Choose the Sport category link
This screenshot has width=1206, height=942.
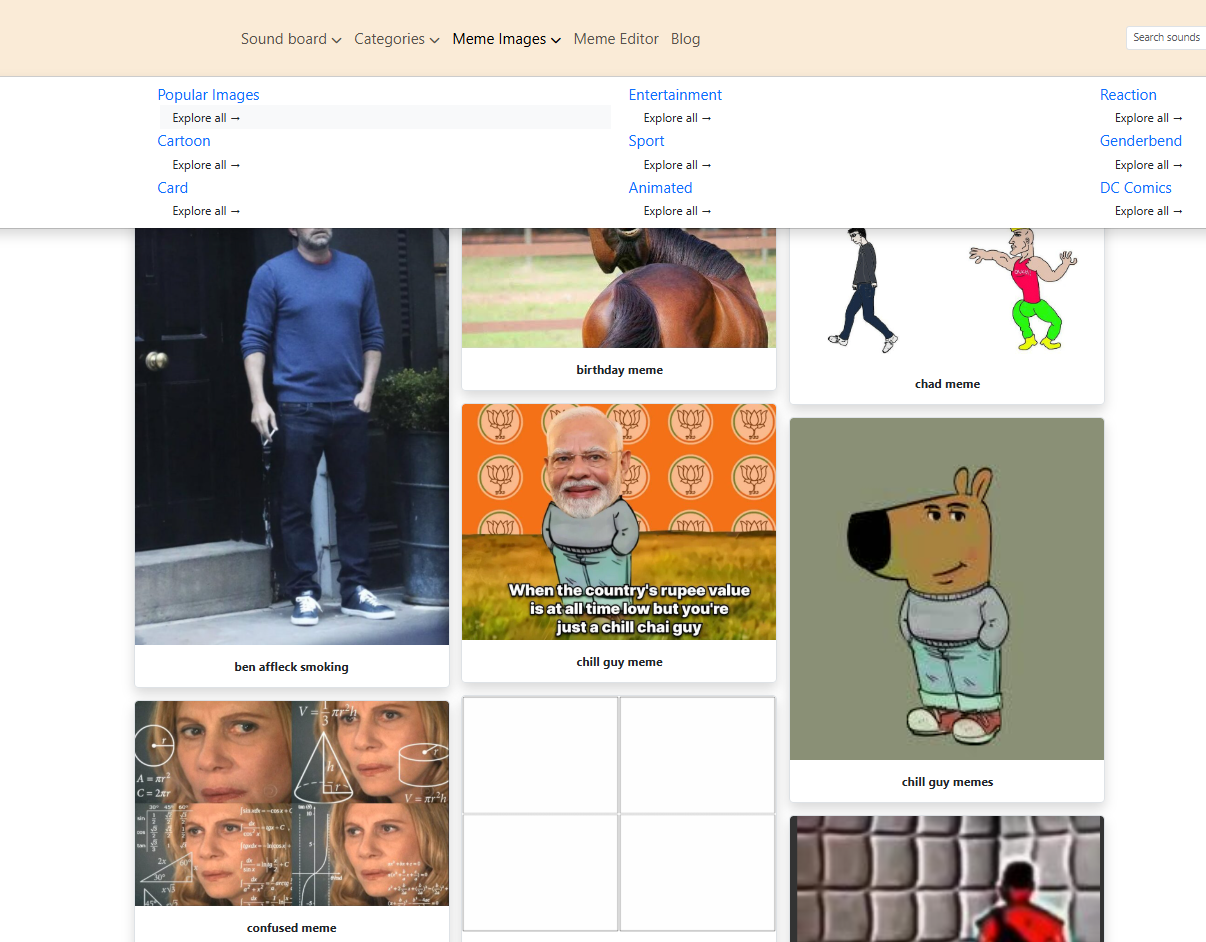646,141
